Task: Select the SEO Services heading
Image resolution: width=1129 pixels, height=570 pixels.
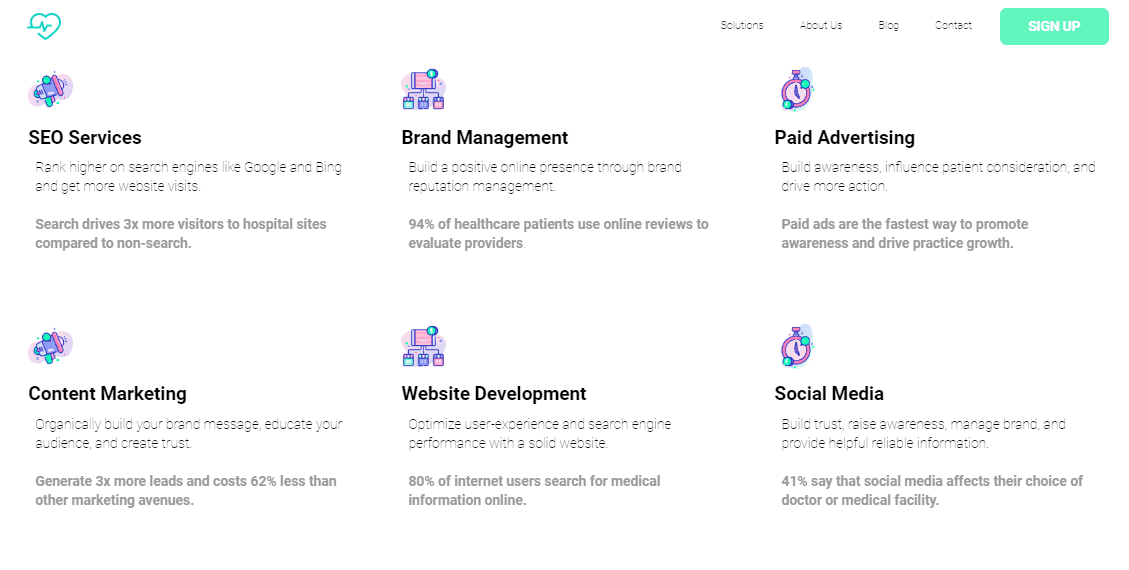Action: [x=85, y=138]
